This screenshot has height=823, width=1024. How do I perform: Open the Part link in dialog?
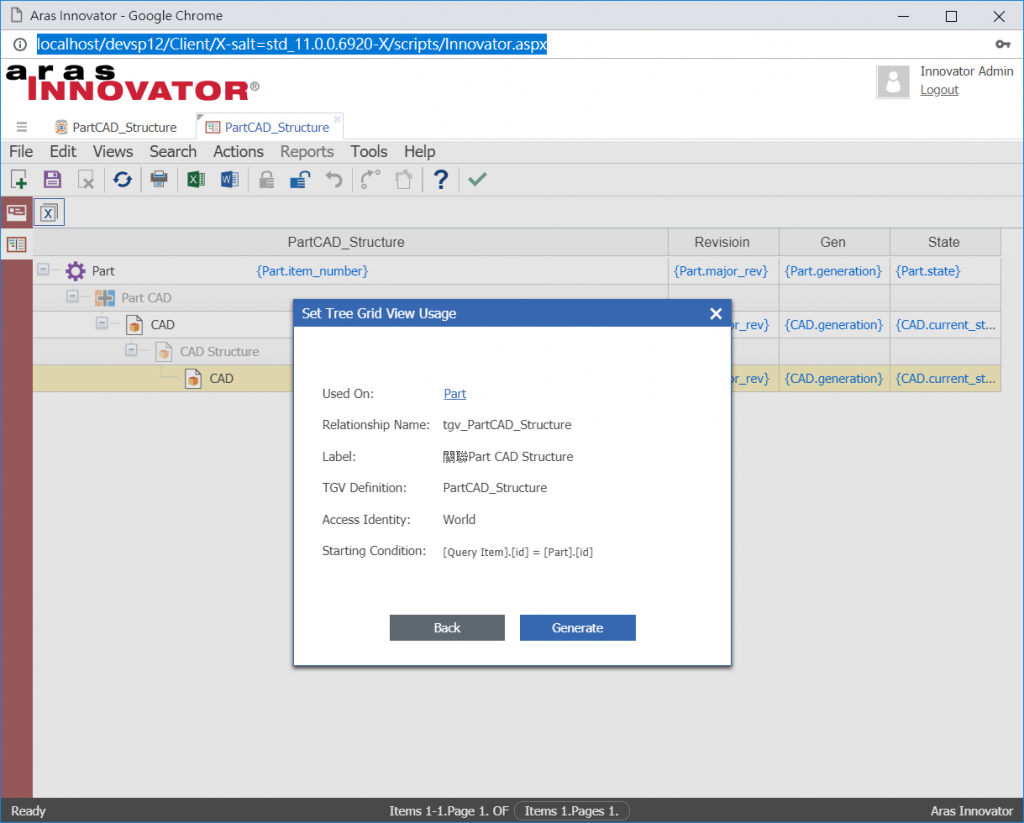pos(455,394)
